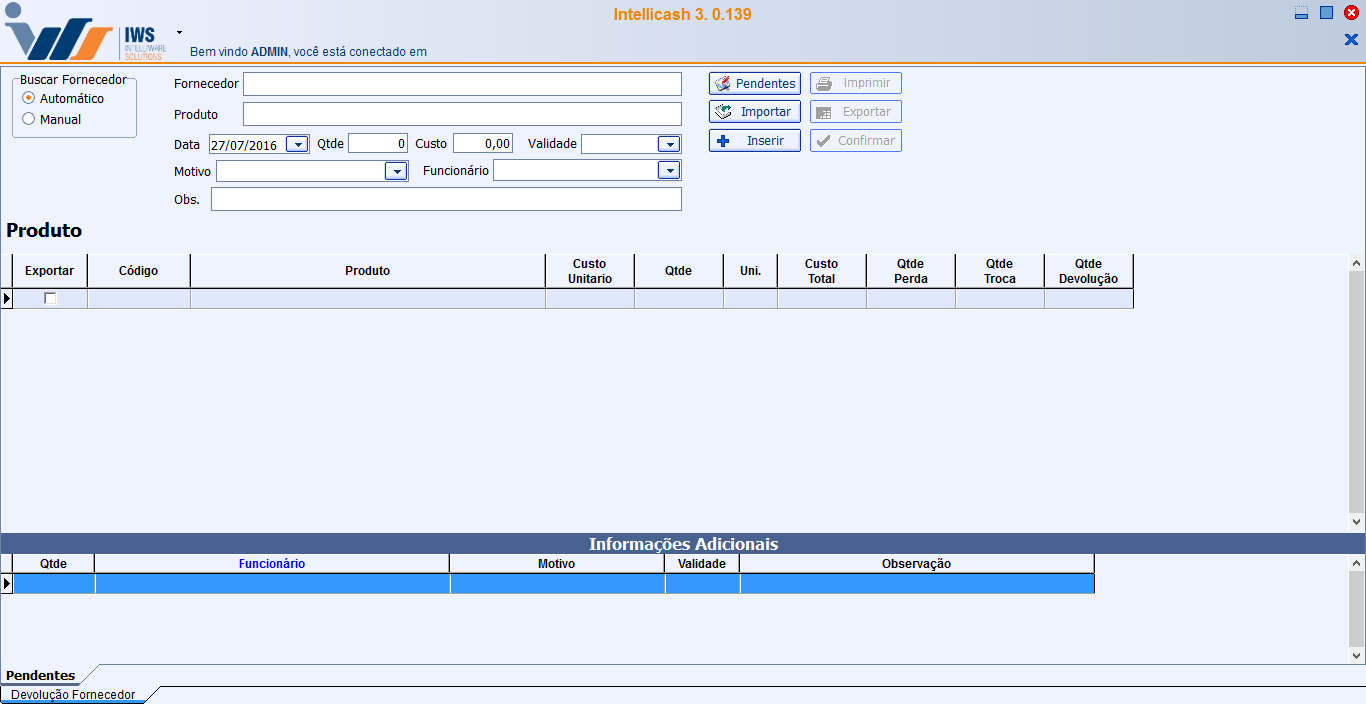Click the Confirmar button

[856, 141]
